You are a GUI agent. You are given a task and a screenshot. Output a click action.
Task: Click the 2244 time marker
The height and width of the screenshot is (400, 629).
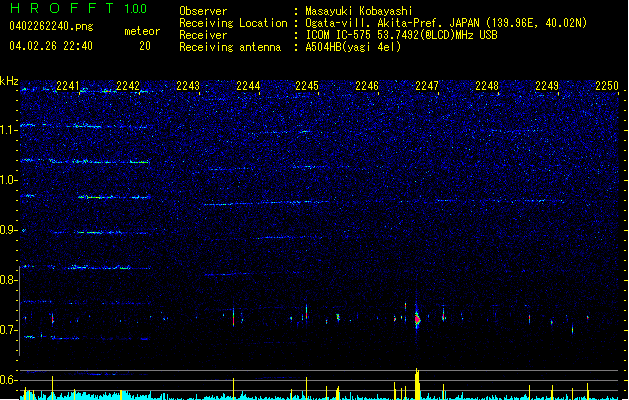click(x=248, y=86)
